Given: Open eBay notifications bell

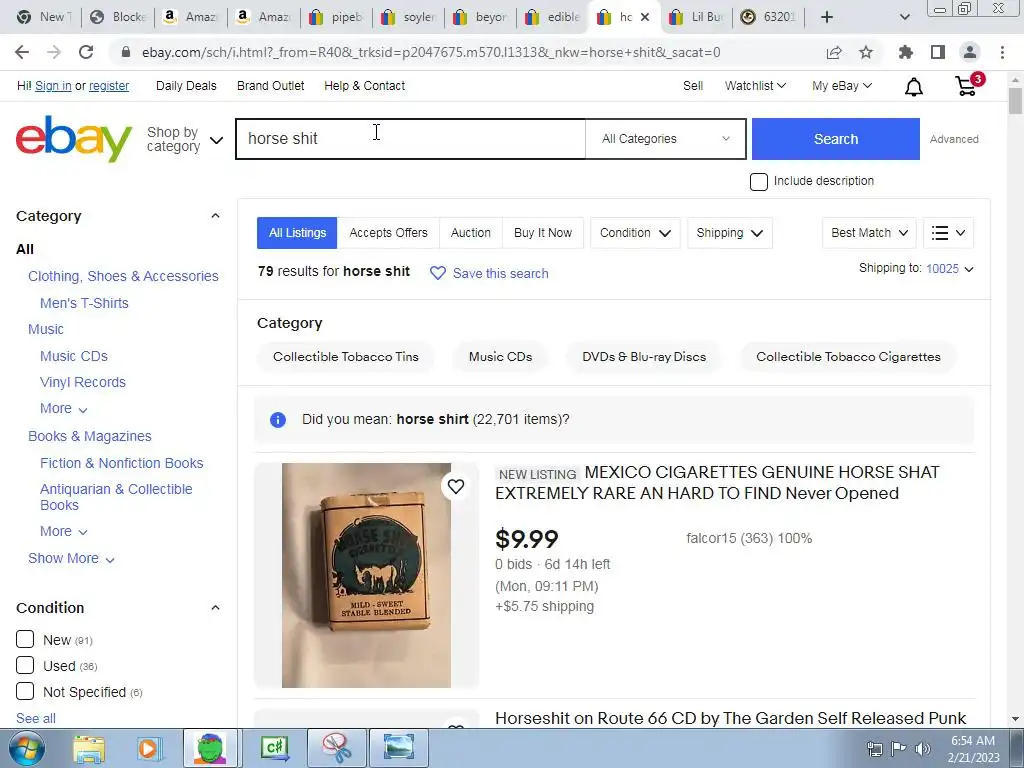Looking at the screenshot, I should coord(914,86).
